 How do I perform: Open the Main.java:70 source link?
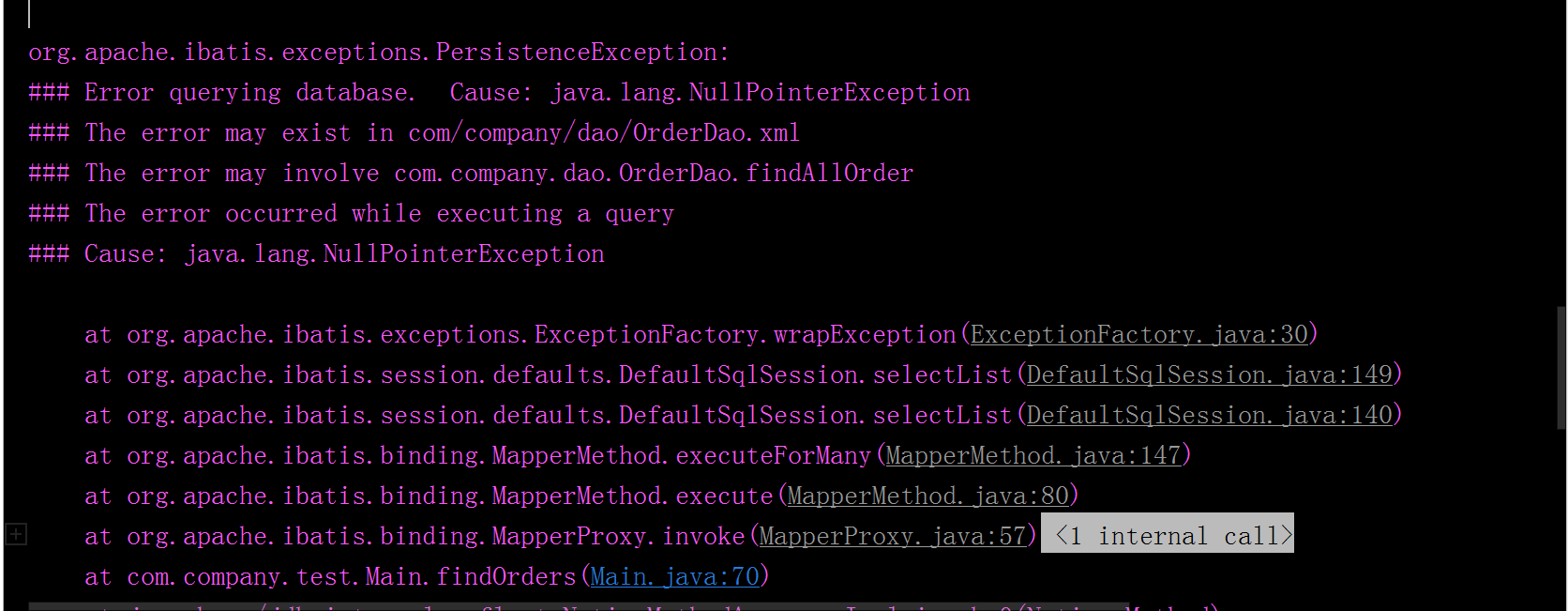coord(674,577)
